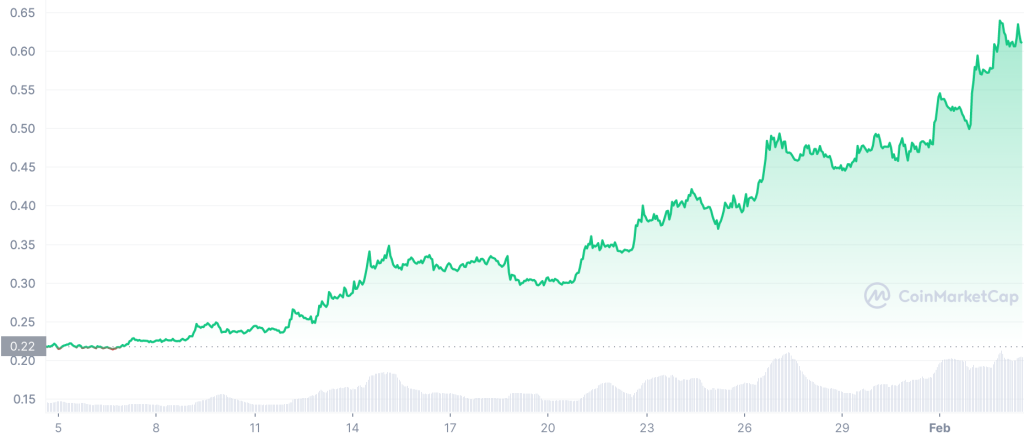Click the red line segment near day 6
The width and height of the screenshot is (1024, 441).
pyautogui.click(x=113, y=349)
